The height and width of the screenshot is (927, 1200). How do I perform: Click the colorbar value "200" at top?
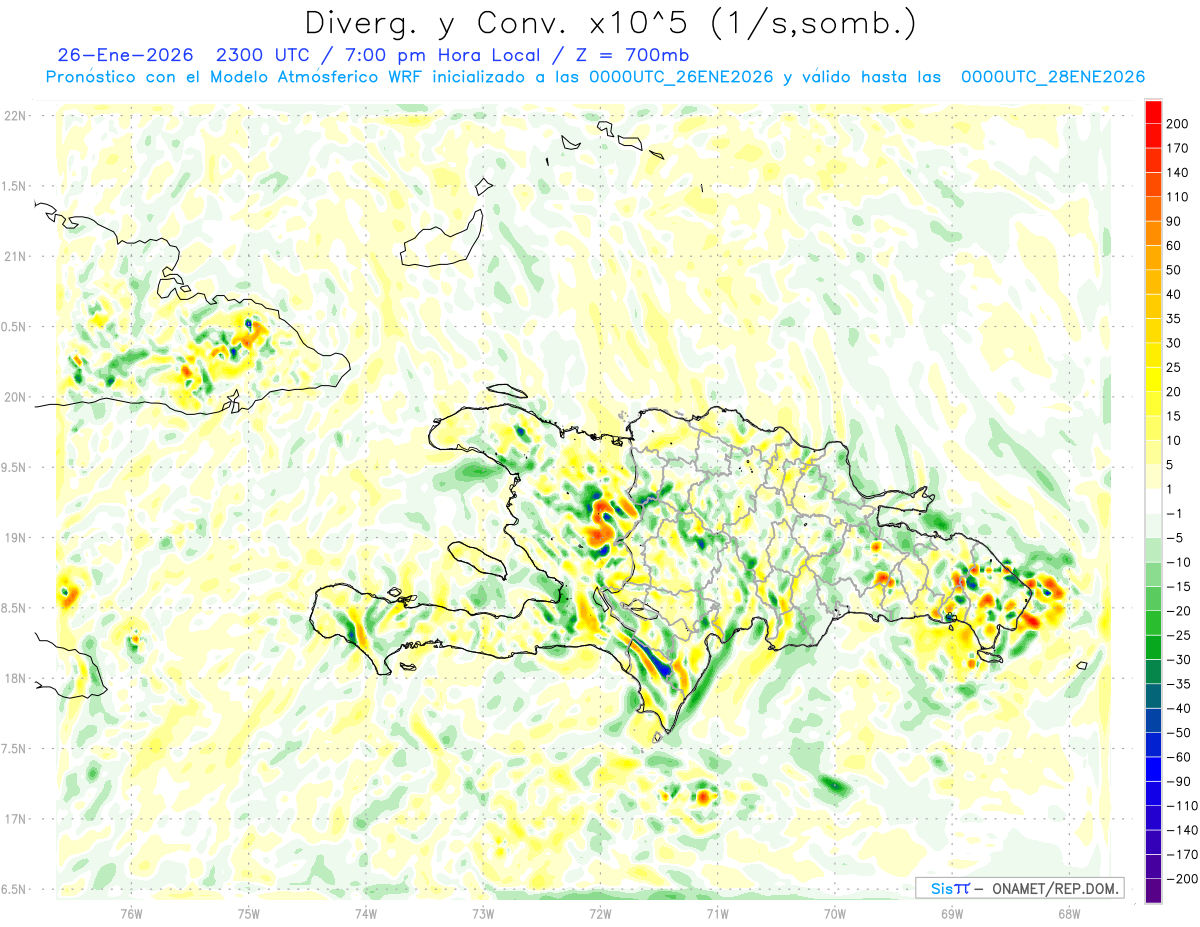click(x=1178, y=123)
